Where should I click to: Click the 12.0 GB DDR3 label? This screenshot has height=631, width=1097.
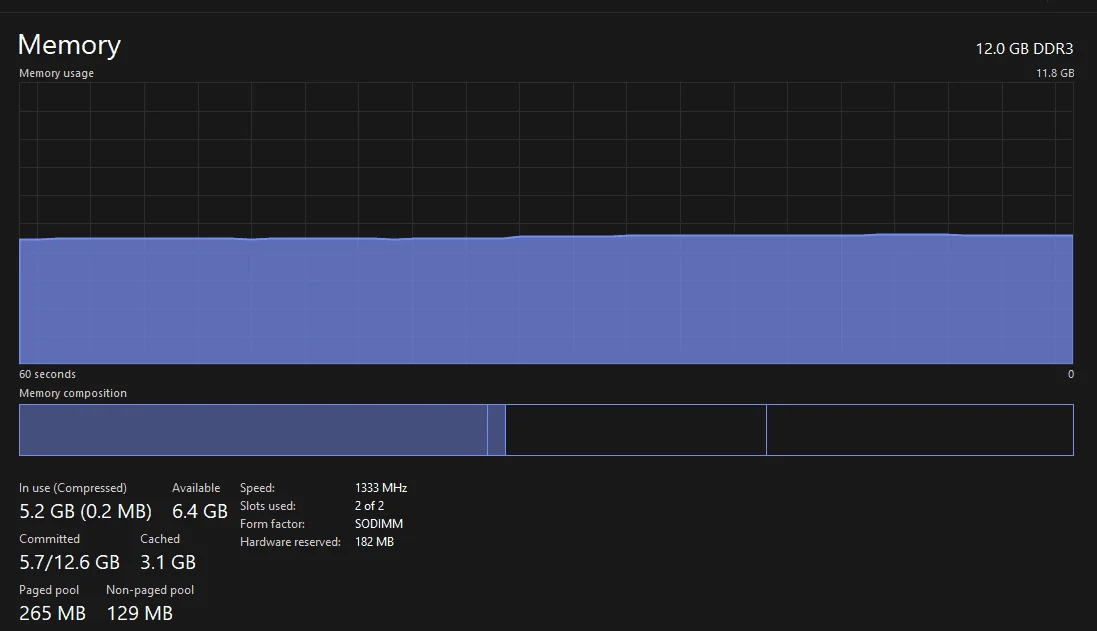(1024, 48)
